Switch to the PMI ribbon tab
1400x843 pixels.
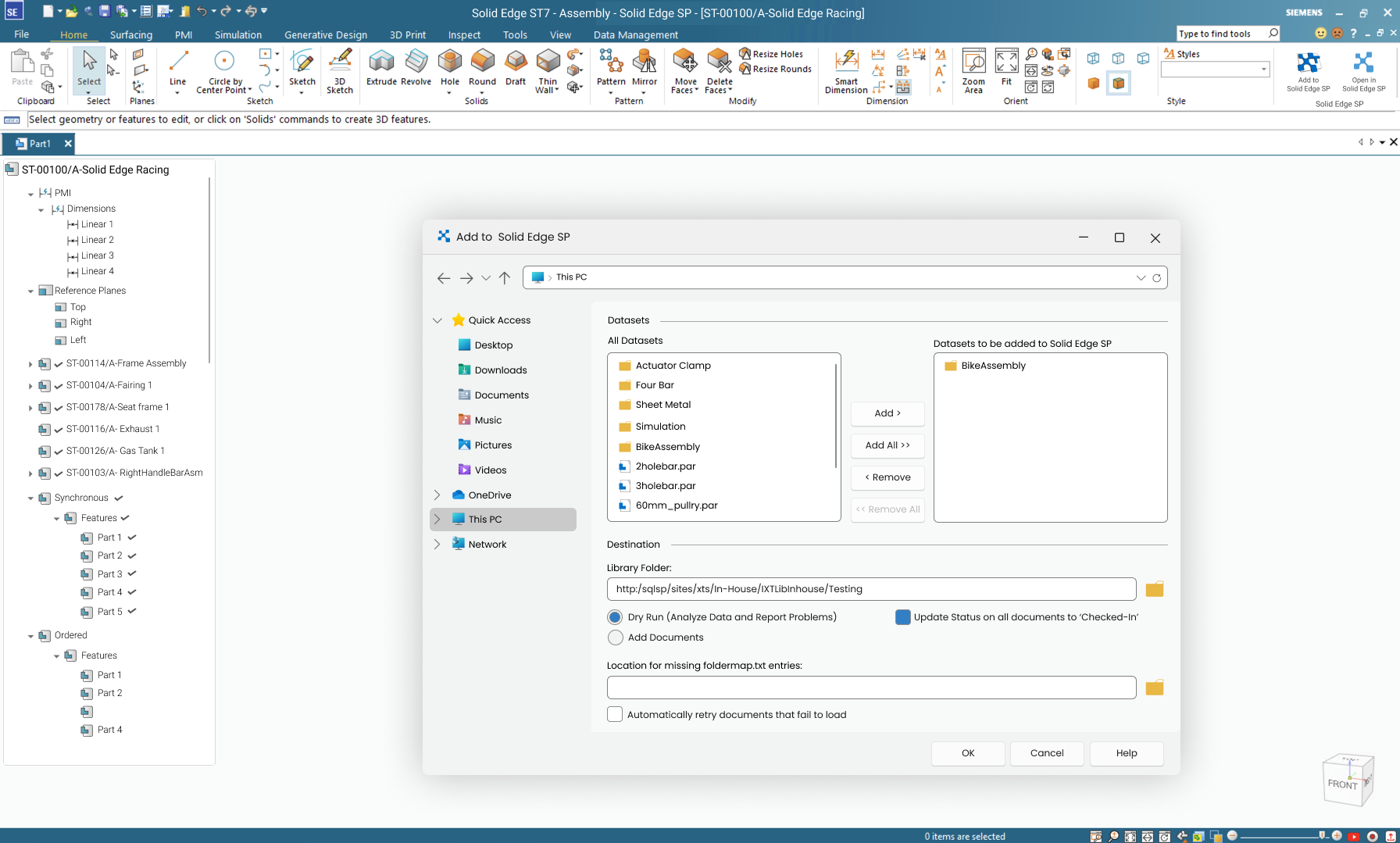[x=184, y=34]
